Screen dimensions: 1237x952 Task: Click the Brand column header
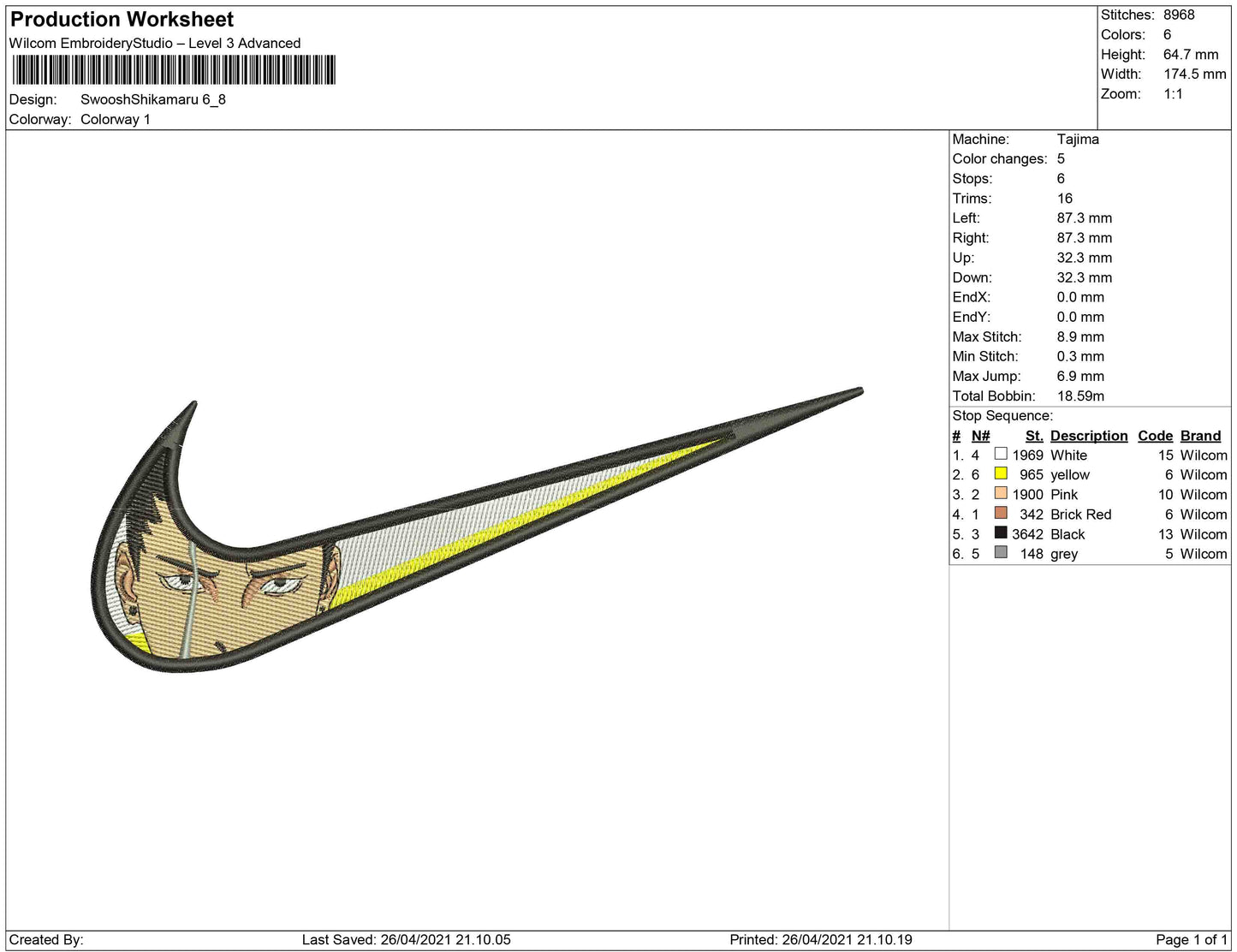1200,436
